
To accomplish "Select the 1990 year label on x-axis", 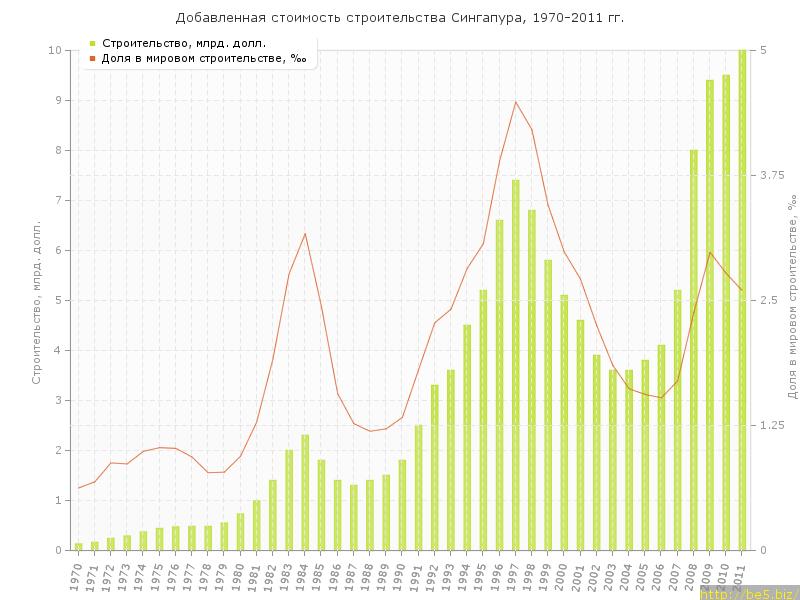I will (400, 576).
